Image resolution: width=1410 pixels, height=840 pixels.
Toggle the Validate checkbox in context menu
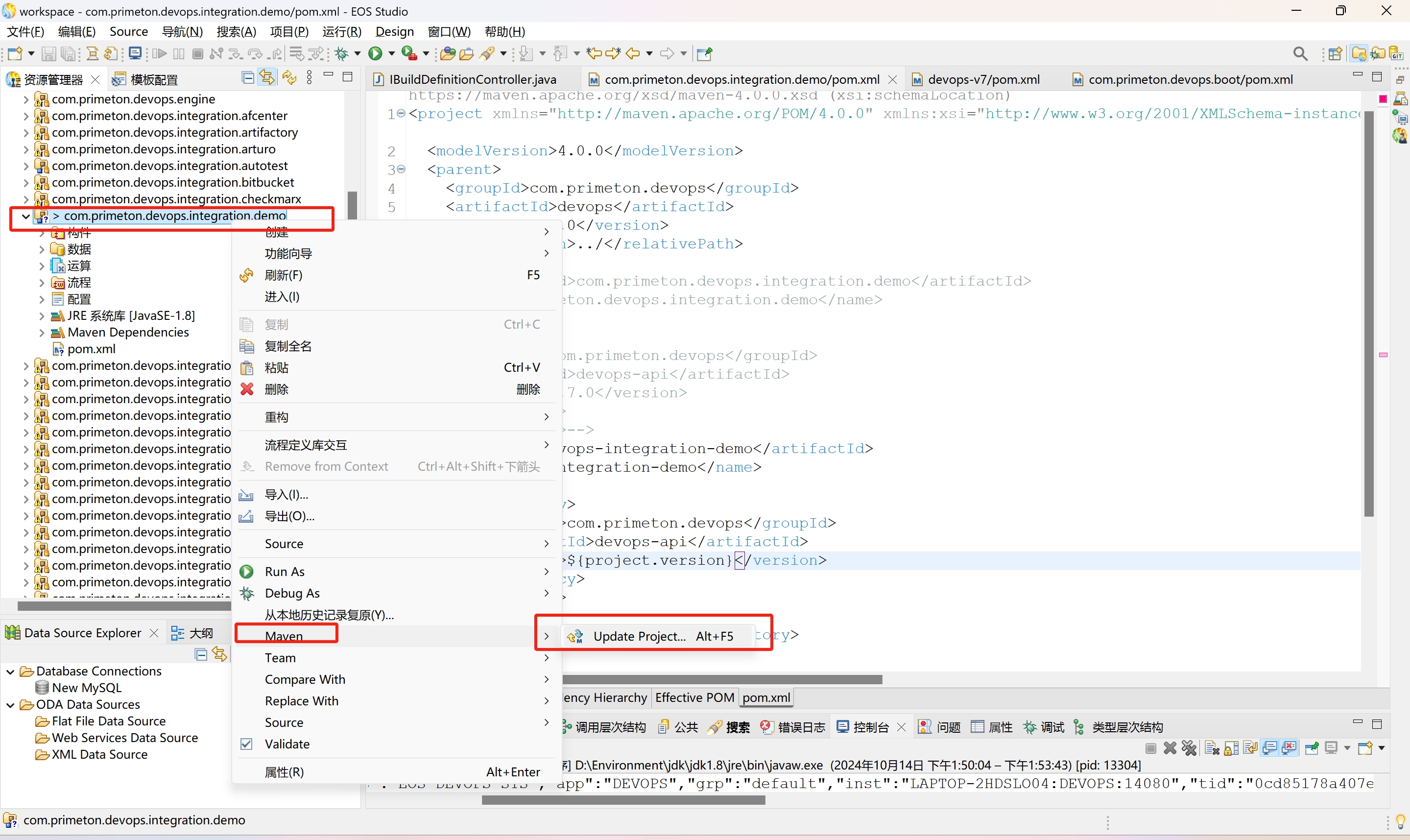click(x=247, y=744)
